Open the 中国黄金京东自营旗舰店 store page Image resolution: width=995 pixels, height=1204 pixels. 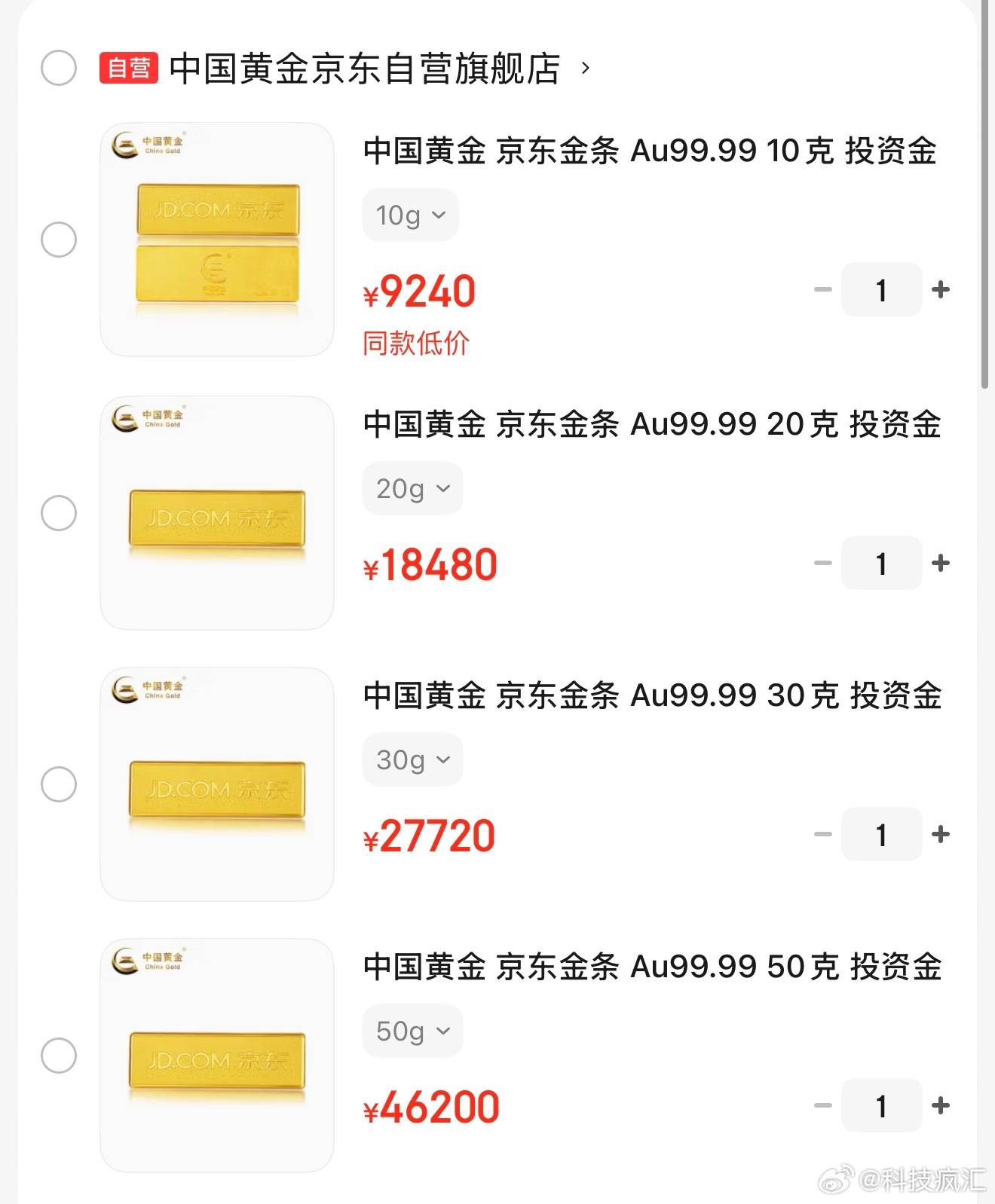coord(365,69)
